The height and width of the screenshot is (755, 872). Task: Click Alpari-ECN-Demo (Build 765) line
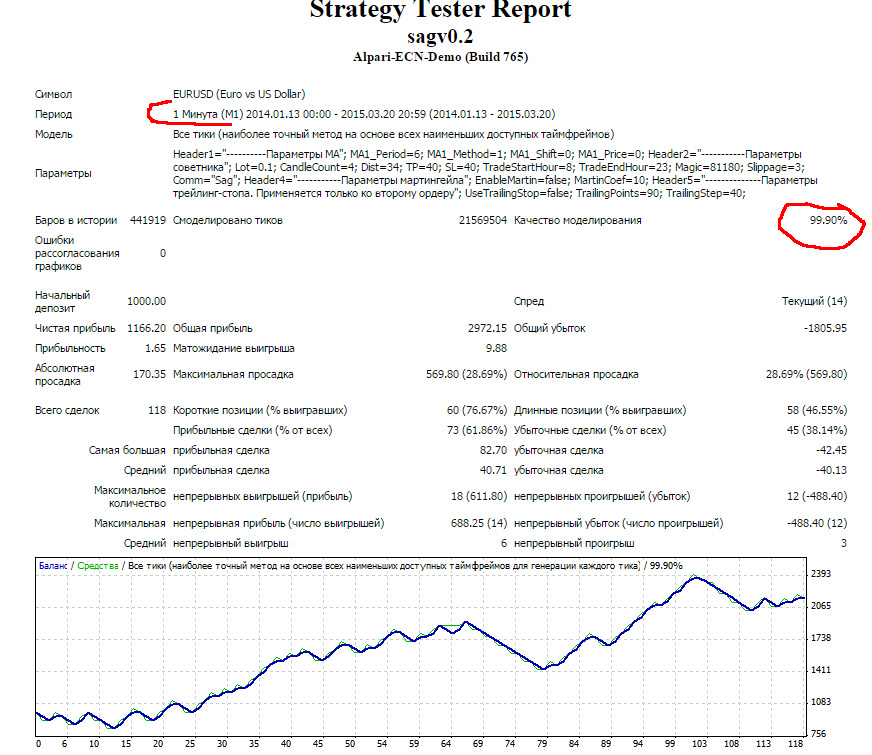[440, 57]
